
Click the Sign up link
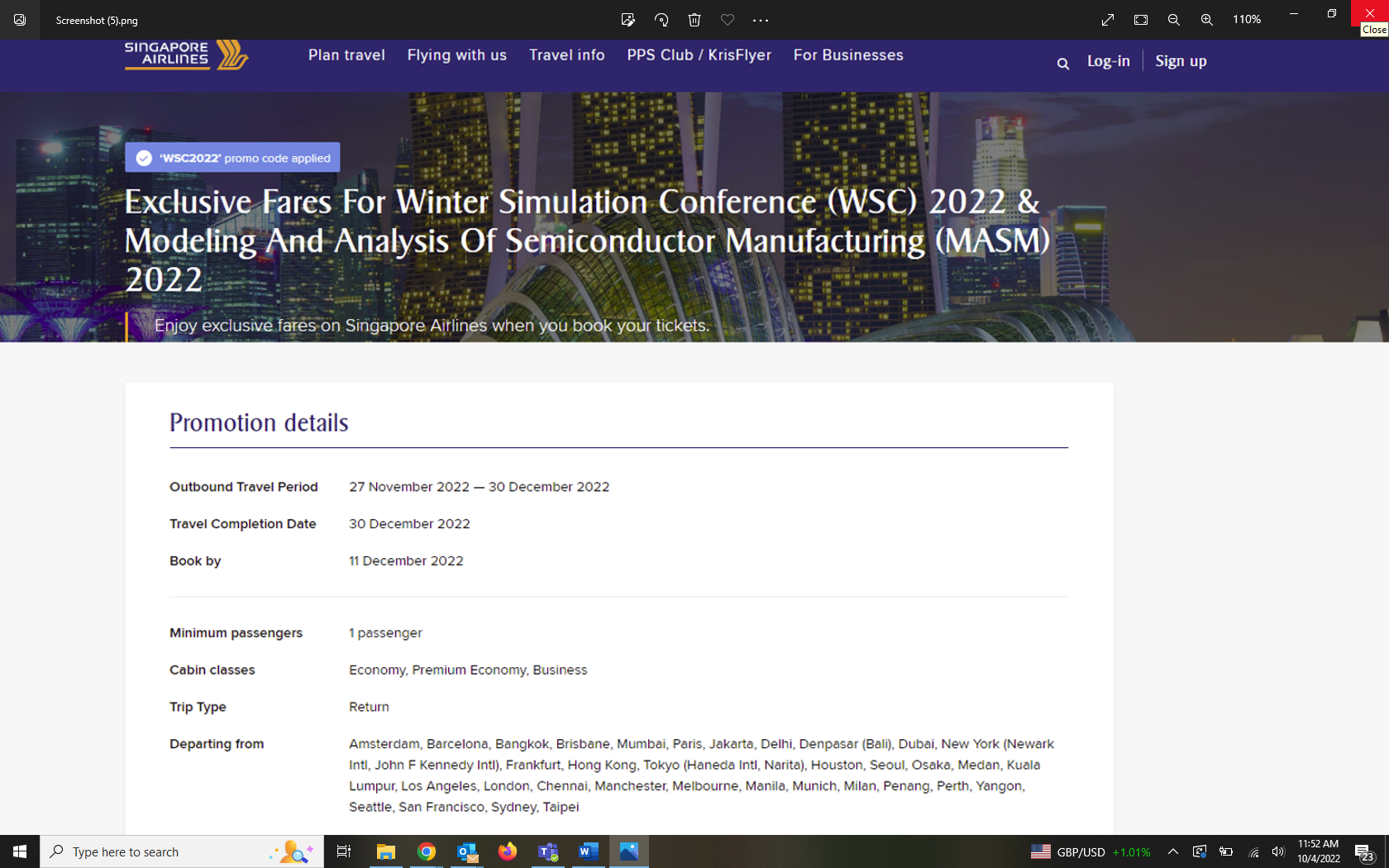pos(1181,61)
